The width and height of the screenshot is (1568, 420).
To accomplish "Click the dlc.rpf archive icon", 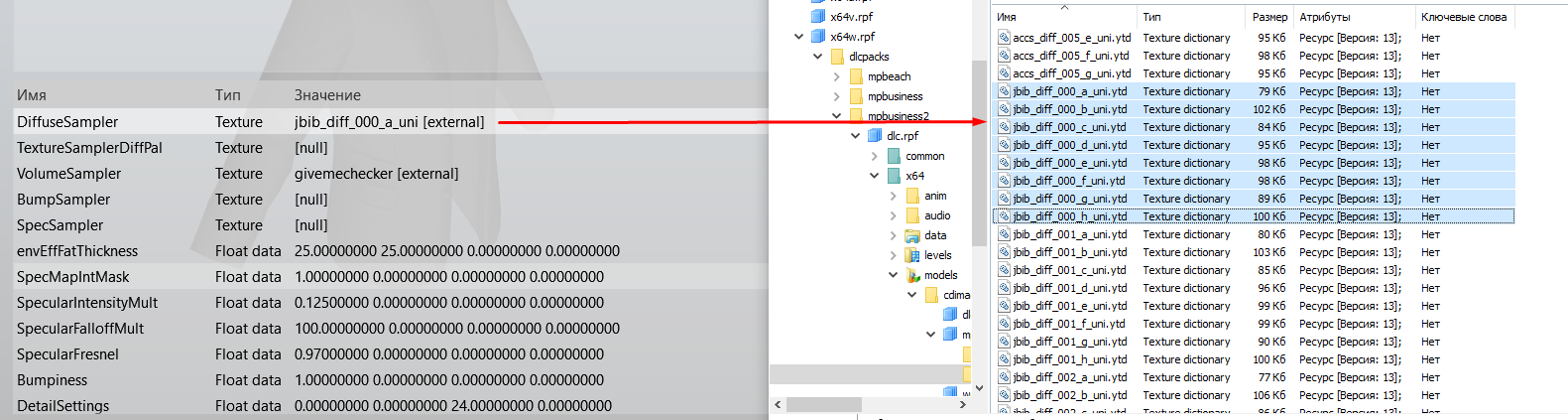I will (875, 136).
